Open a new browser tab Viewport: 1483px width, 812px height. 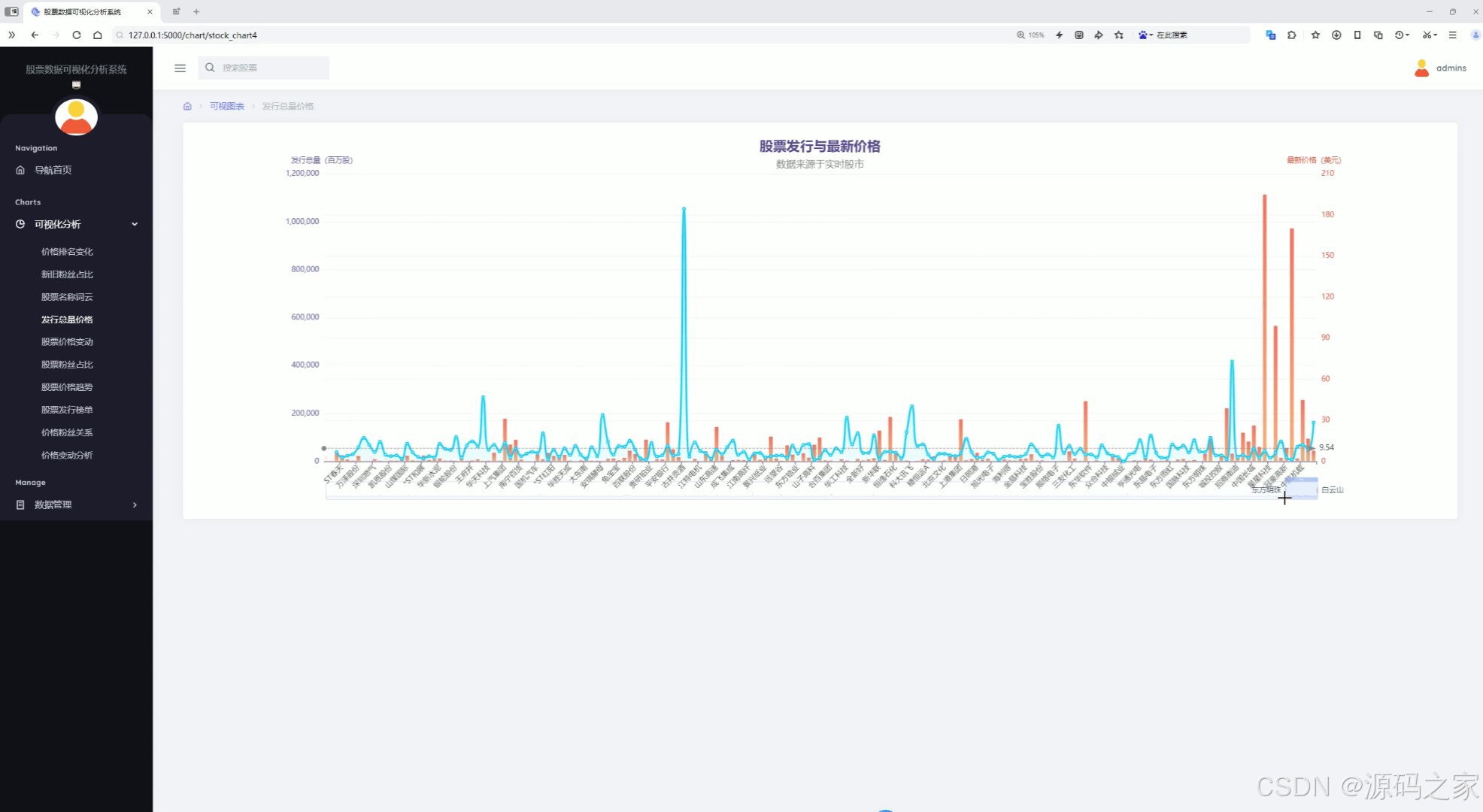tap(196, 11)
